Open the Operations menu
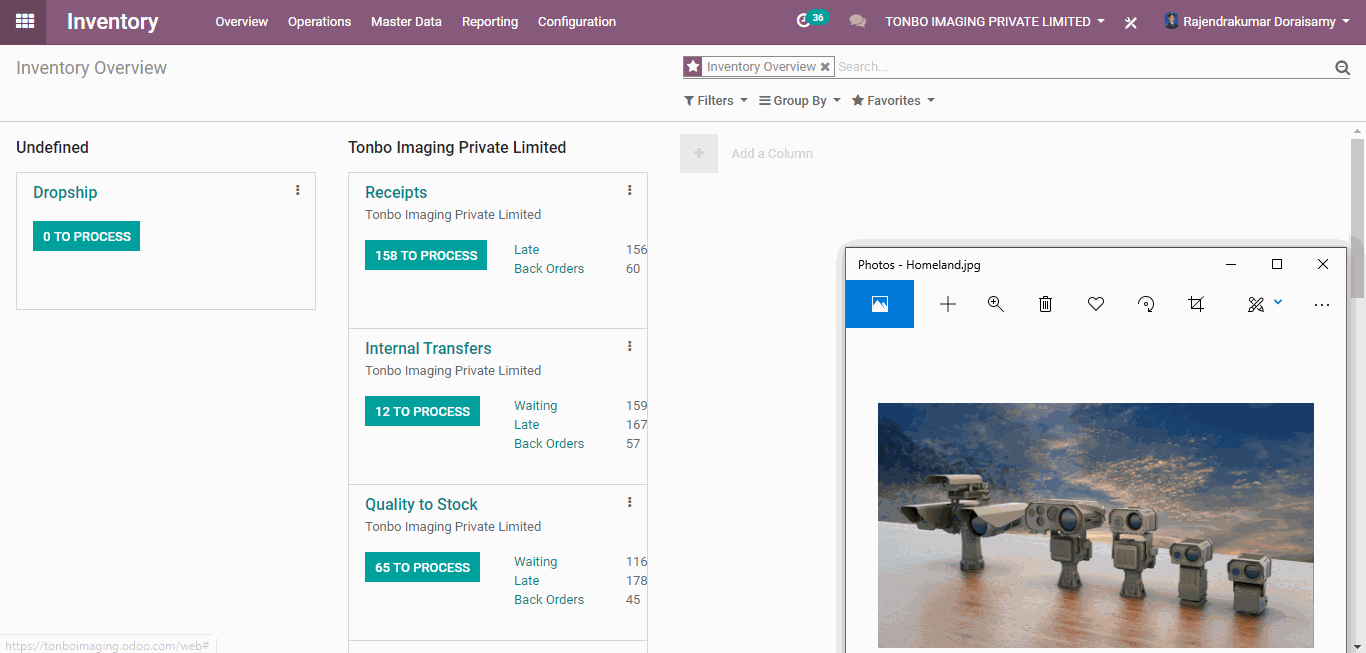The height and width of the screenshot is (653, 1366). pyautogui.click(x=319, y=21)
